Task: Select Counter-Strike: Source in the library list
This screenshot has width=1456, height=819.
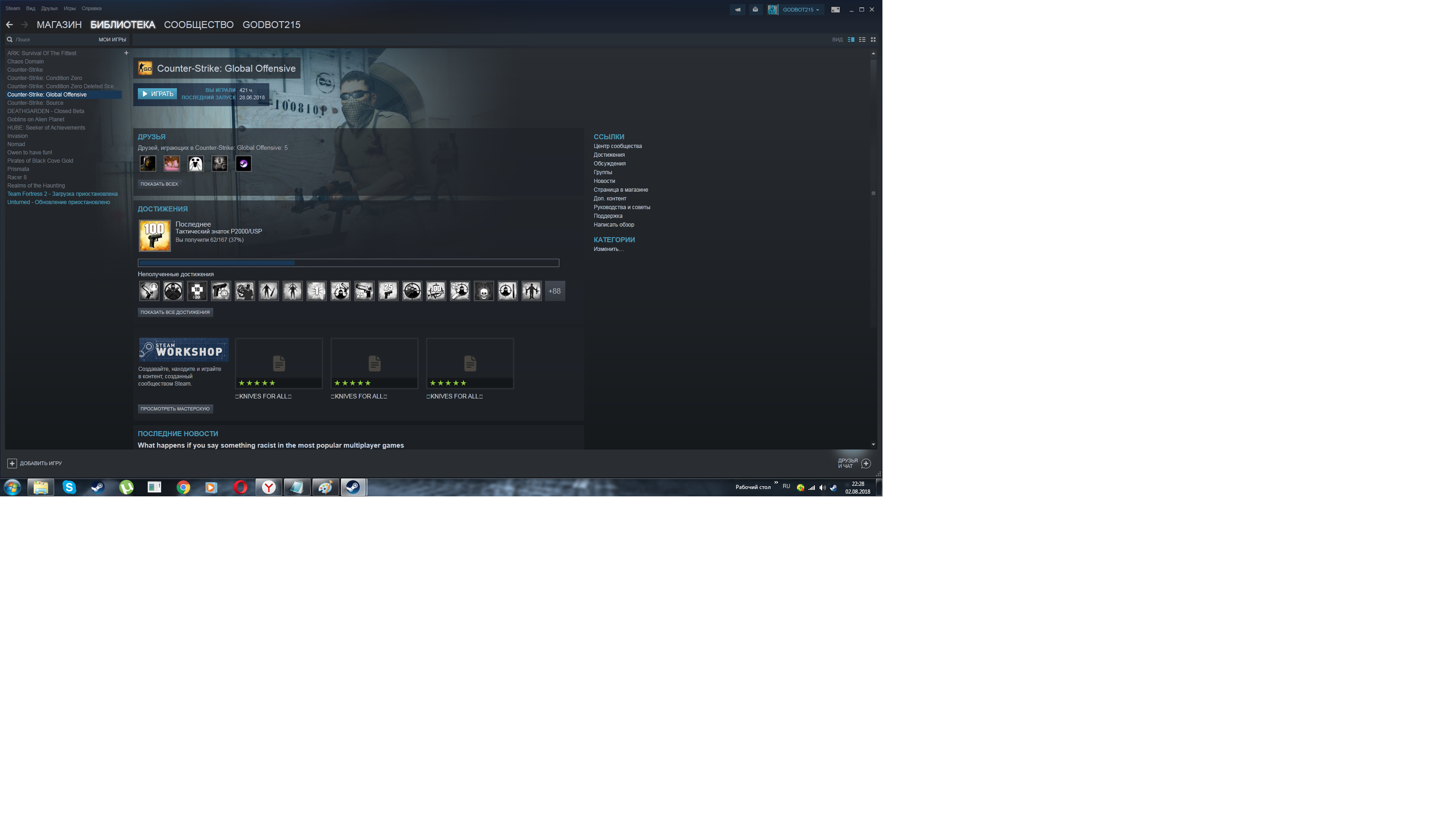Action: coord(35,103)
